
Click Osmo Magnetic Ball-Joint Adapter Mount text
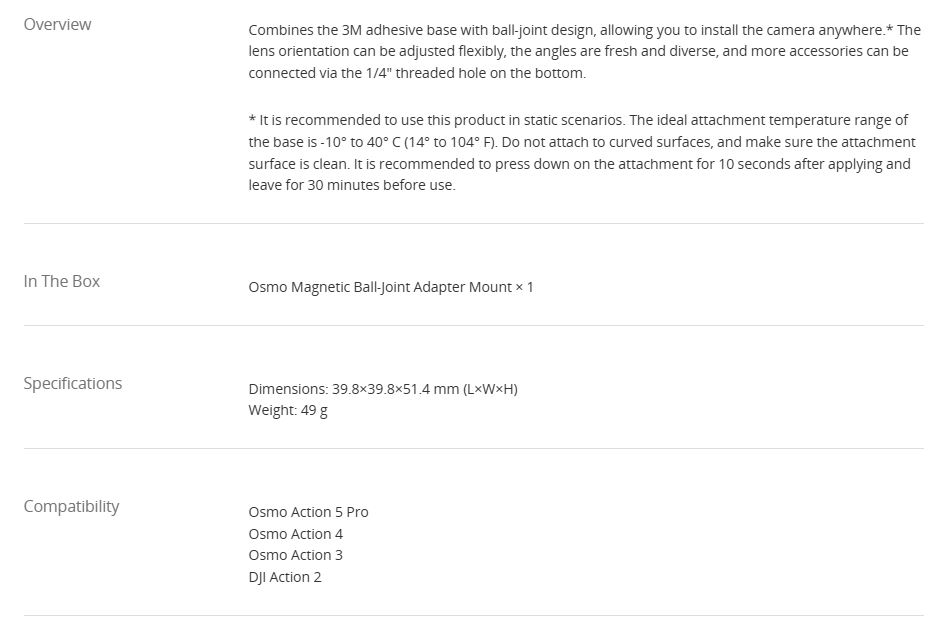click(x=380, y=287)
